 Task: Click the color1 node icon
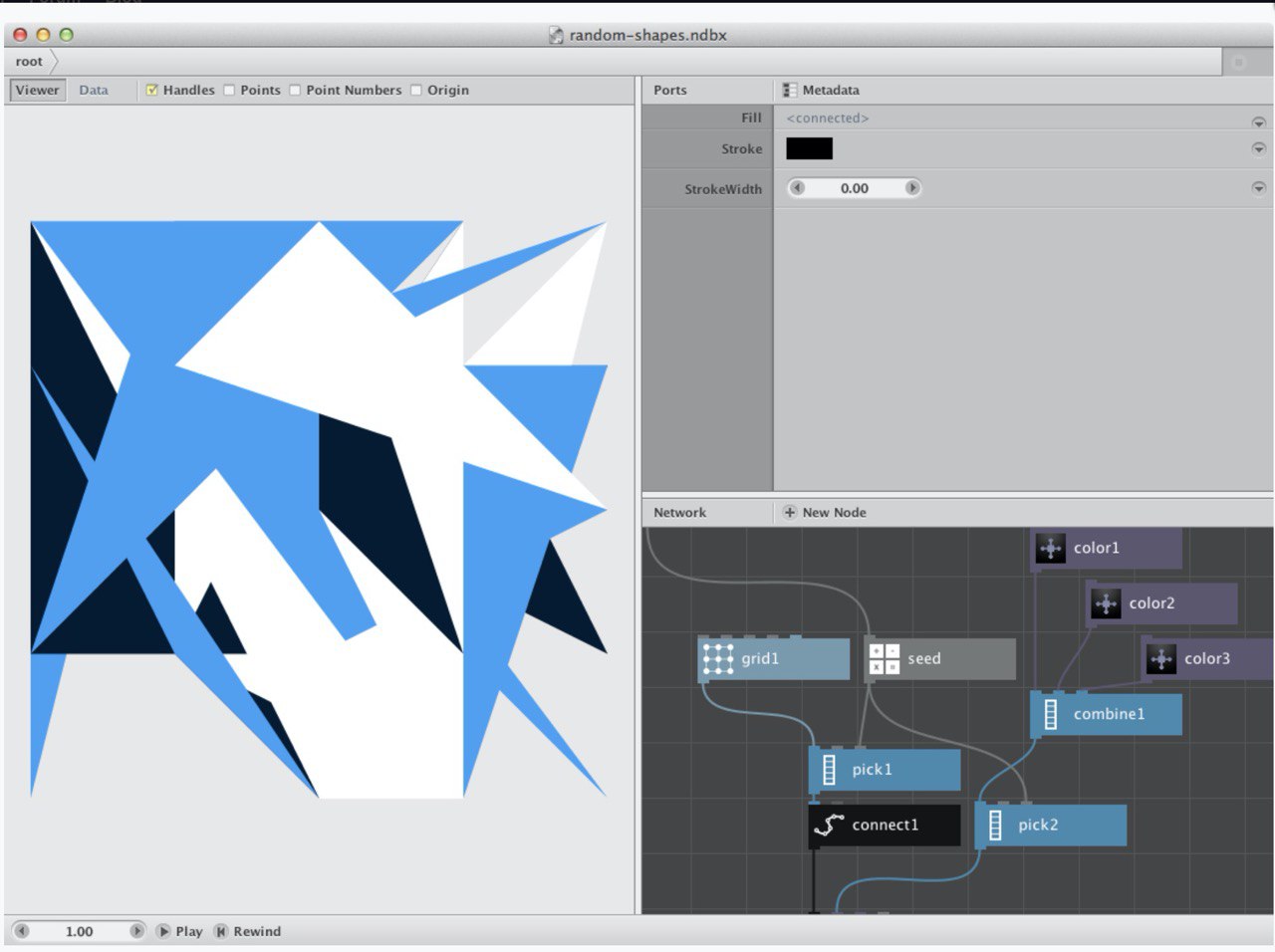click(x=1051, y=548)
